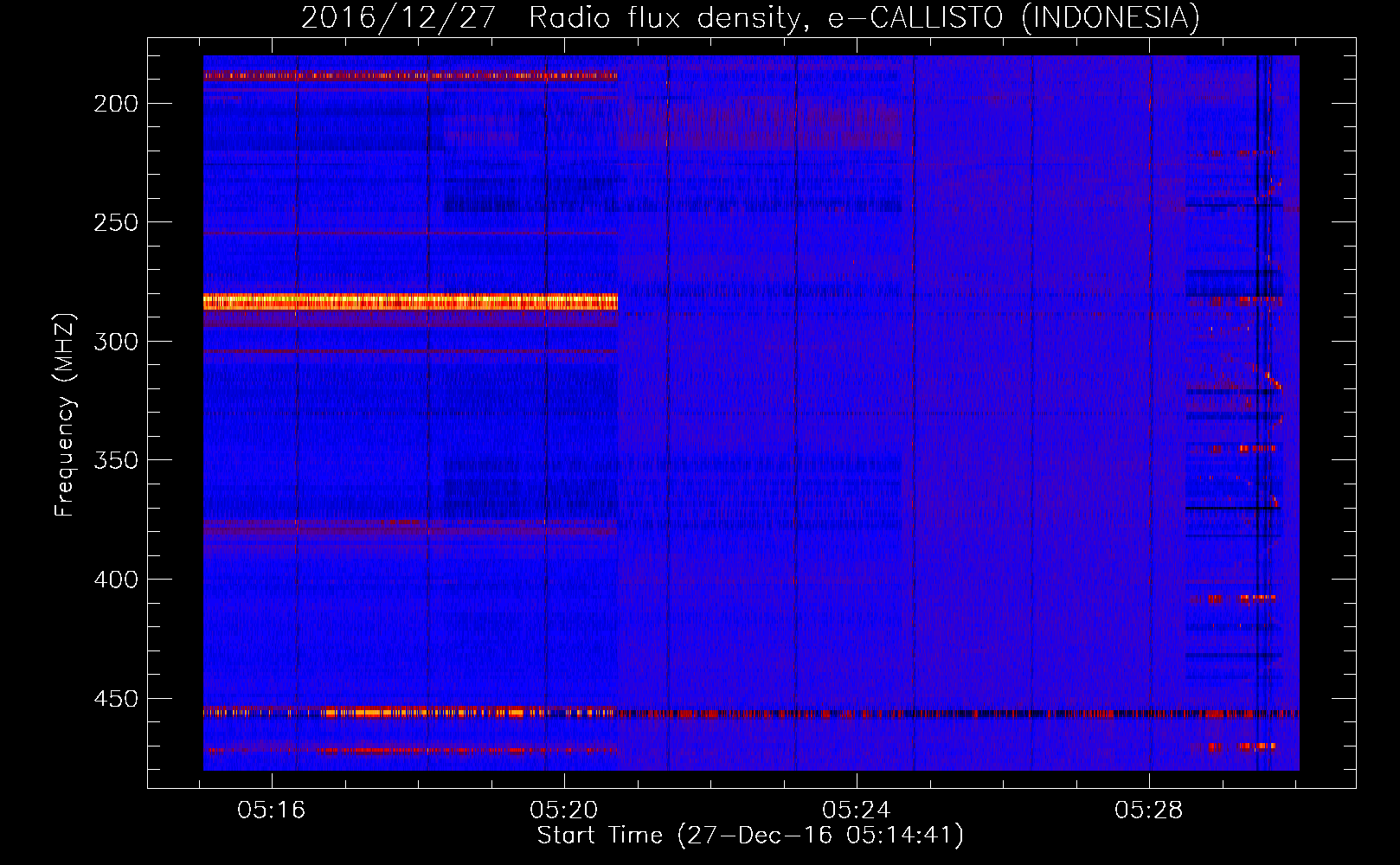Screen dimensions: 1400x865
Task: Click the 05:20 time axis label
Action: (x=564, y=811)
